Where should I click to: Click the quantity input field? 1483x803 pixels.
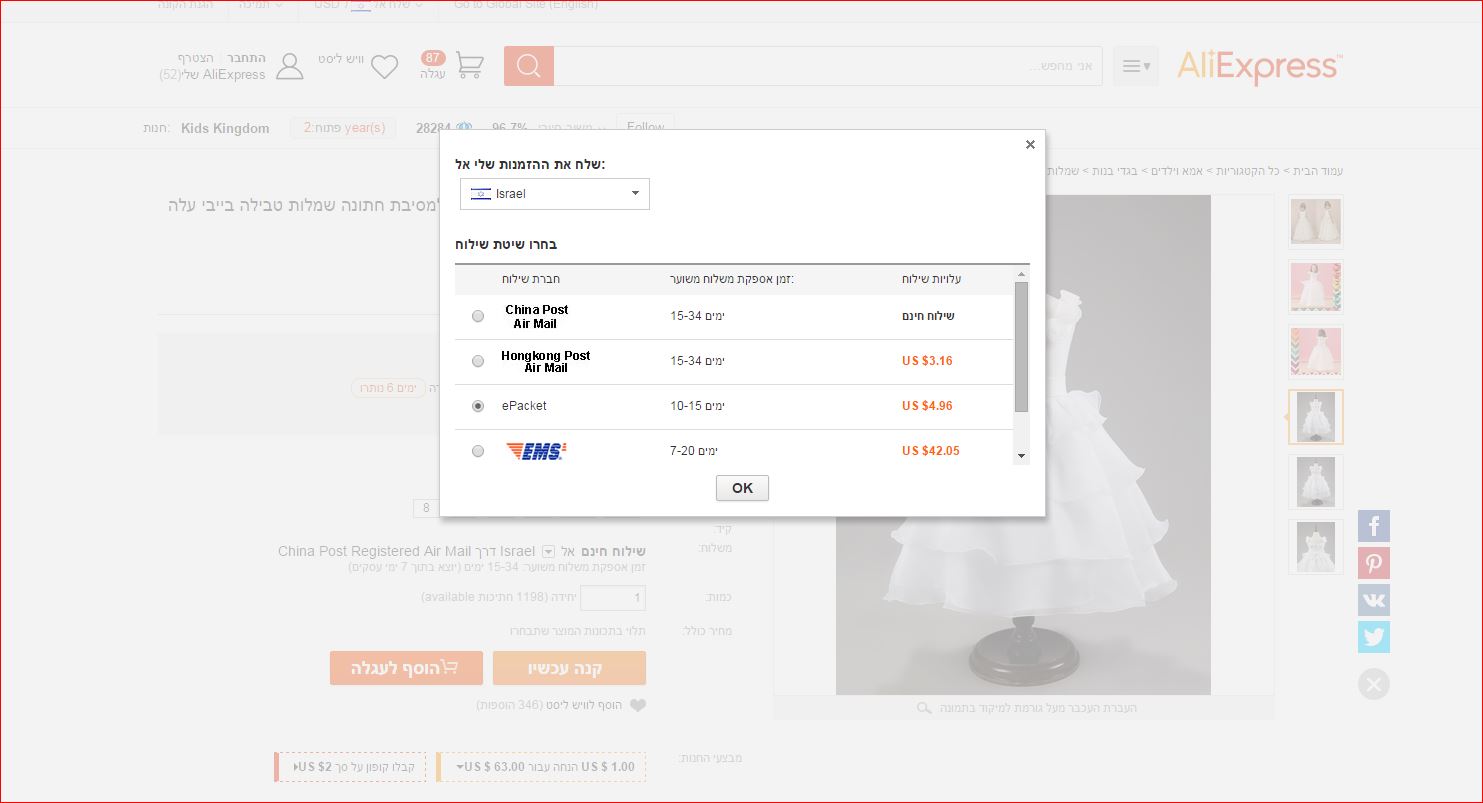613,598
